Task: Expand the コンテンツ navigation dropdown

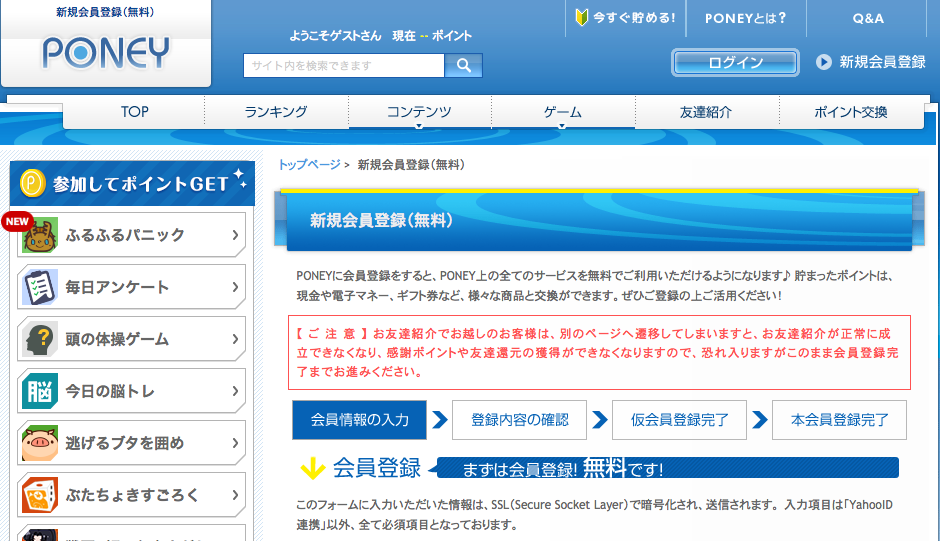Action: [x=419, y=113]
